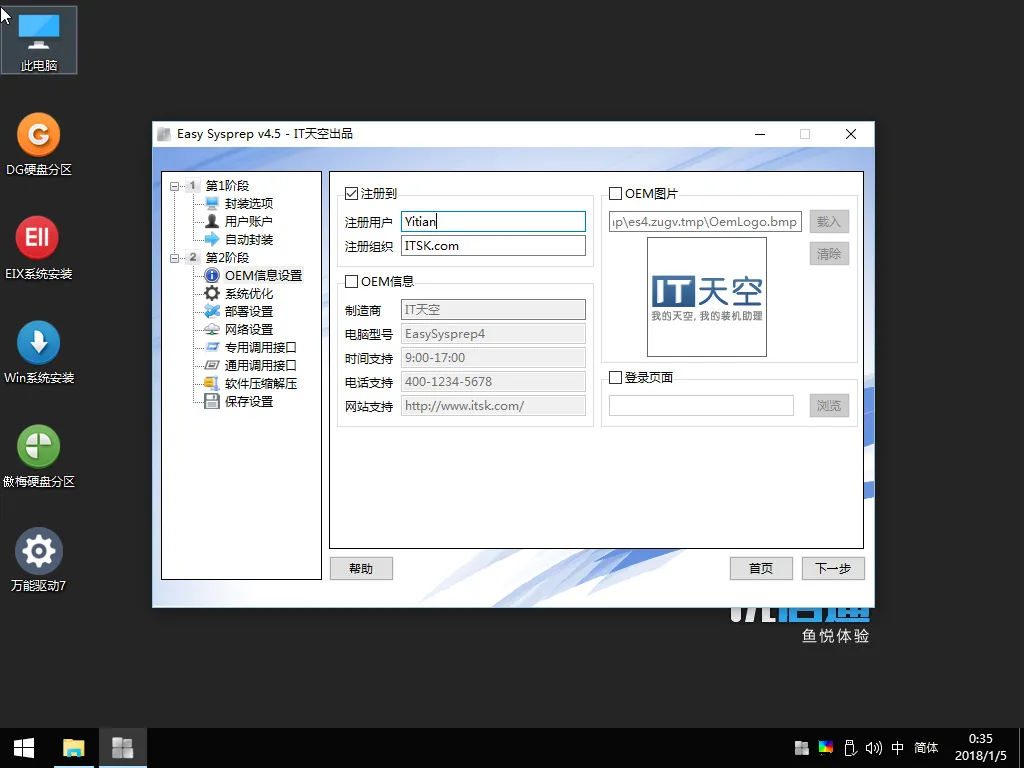Click the 下一步 button
The height and width of the screenshot is (768, 1024).
pyautogui.click(x=833, y=568)
